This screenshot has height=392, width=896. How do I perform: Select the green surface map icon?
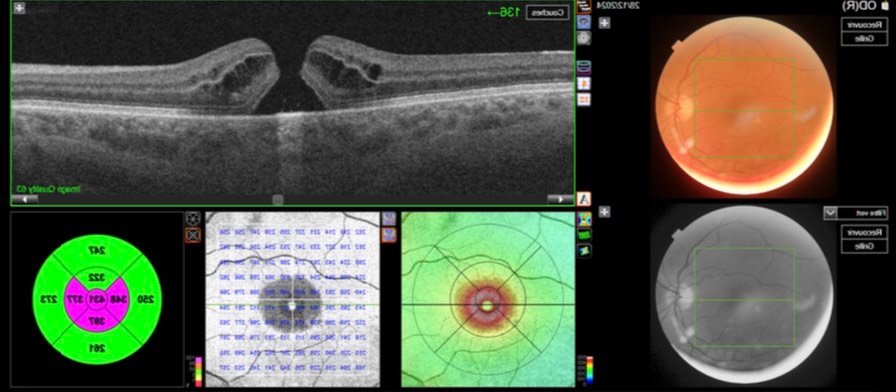(x=585, y=234)
